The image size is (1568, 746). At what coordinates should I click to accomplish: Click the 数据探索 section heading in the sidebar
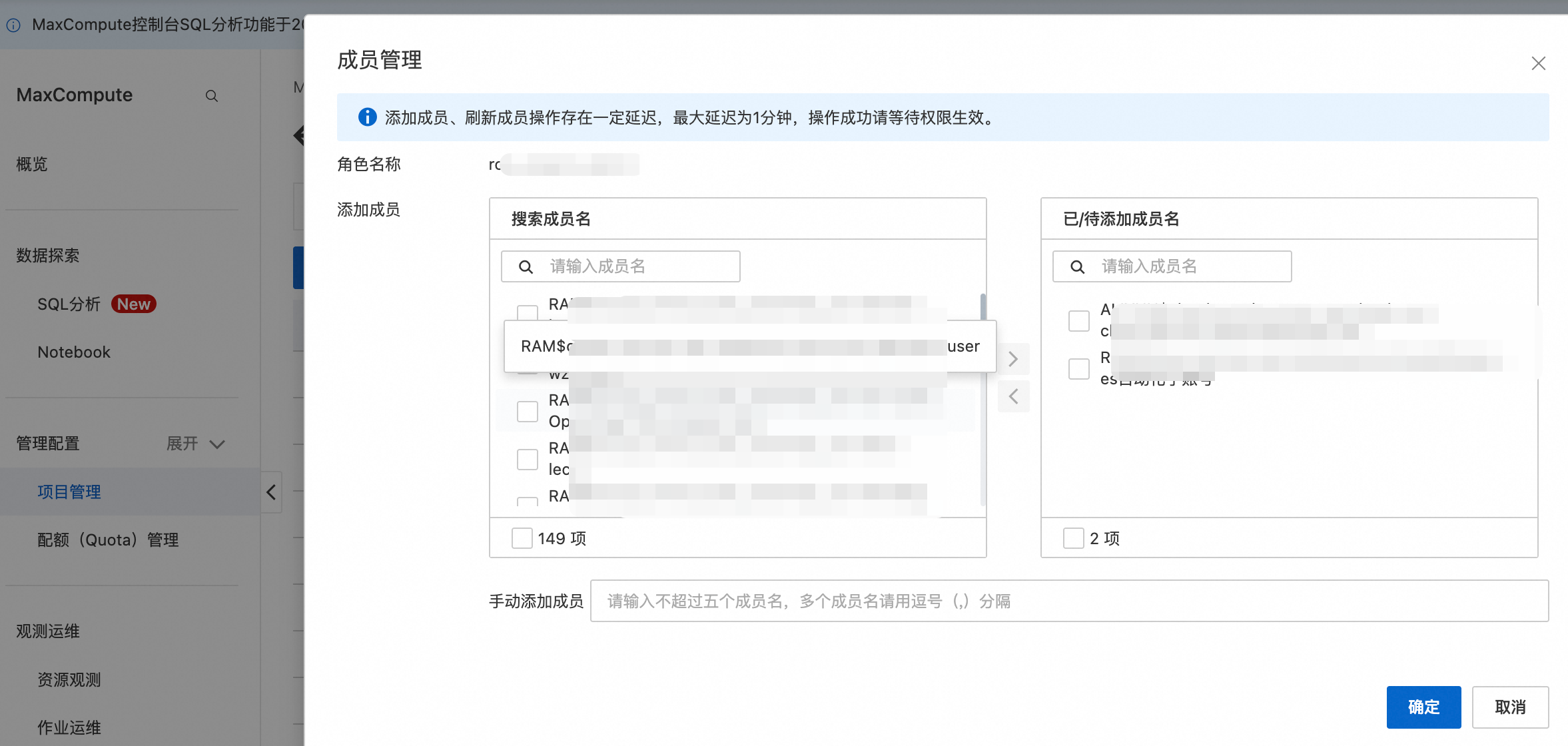(x=48, y=256)
